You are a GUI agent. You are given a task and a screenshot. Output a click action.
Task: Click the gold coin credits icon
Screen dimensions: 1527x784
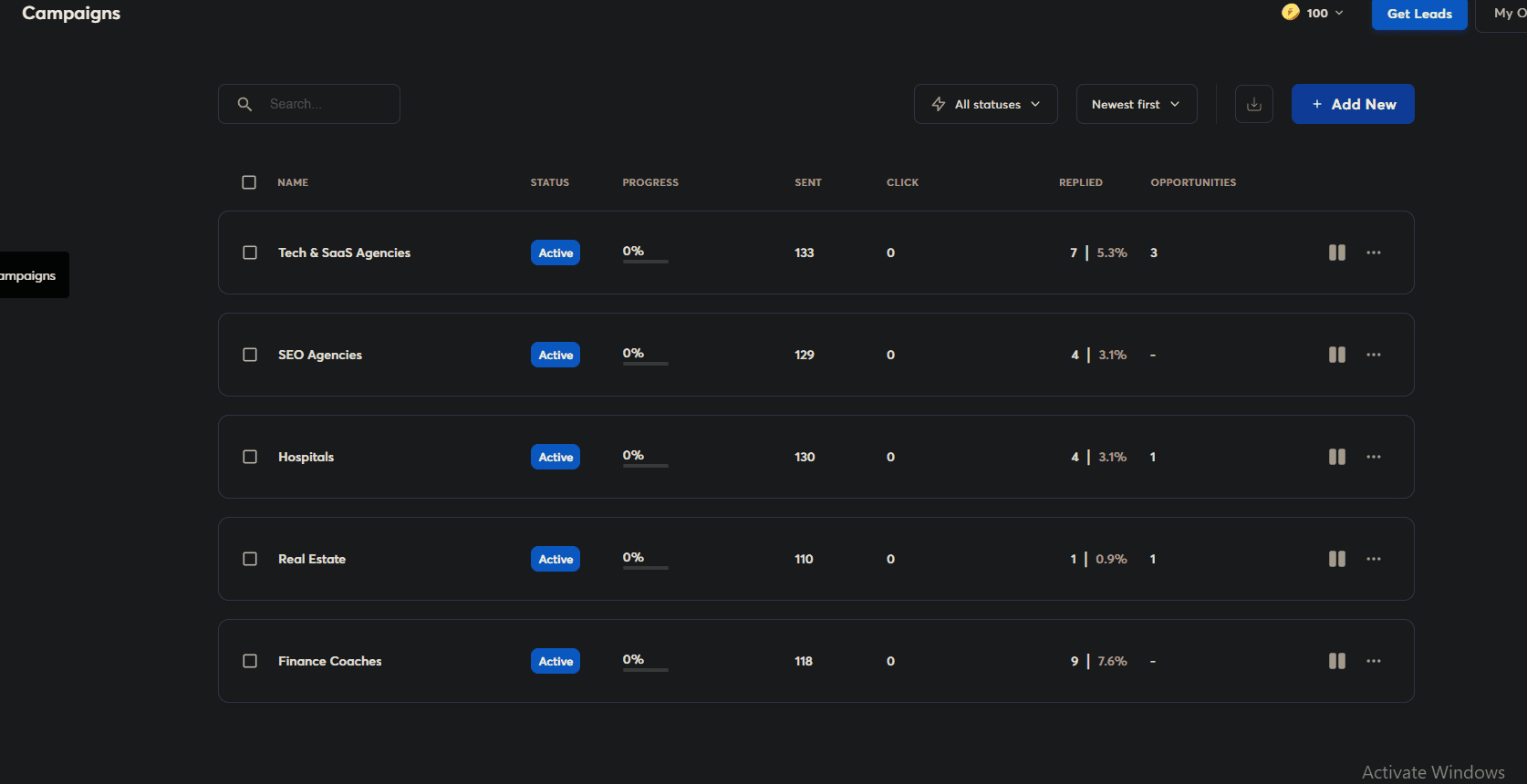coord(1290,12)
